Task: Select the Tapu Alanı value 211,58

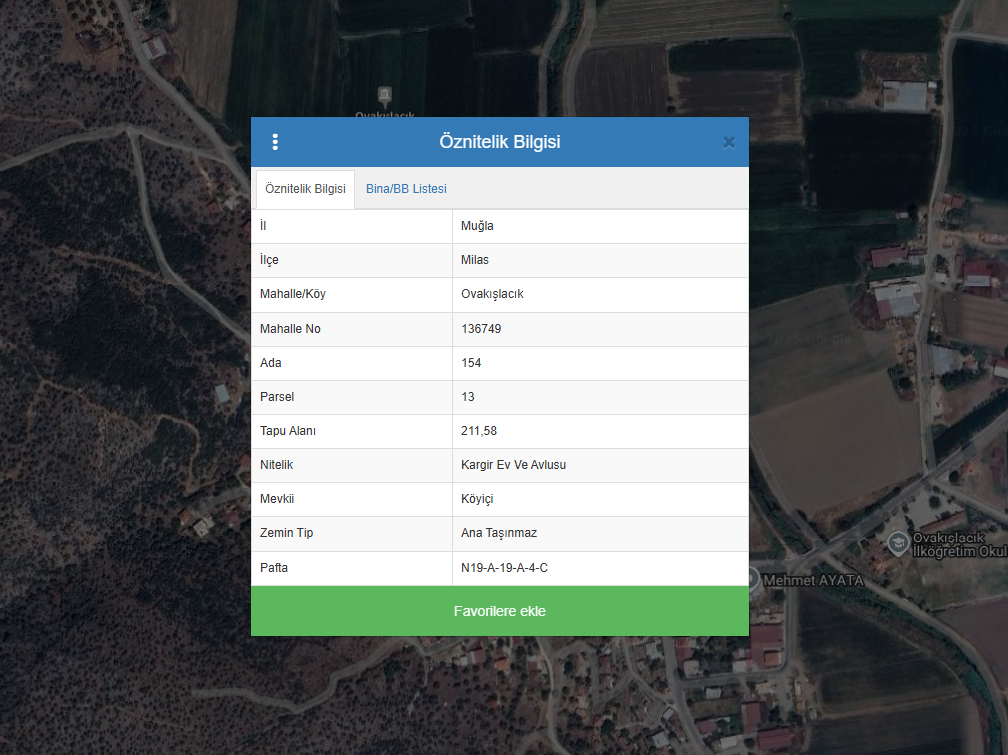Action: coord(479,431)
